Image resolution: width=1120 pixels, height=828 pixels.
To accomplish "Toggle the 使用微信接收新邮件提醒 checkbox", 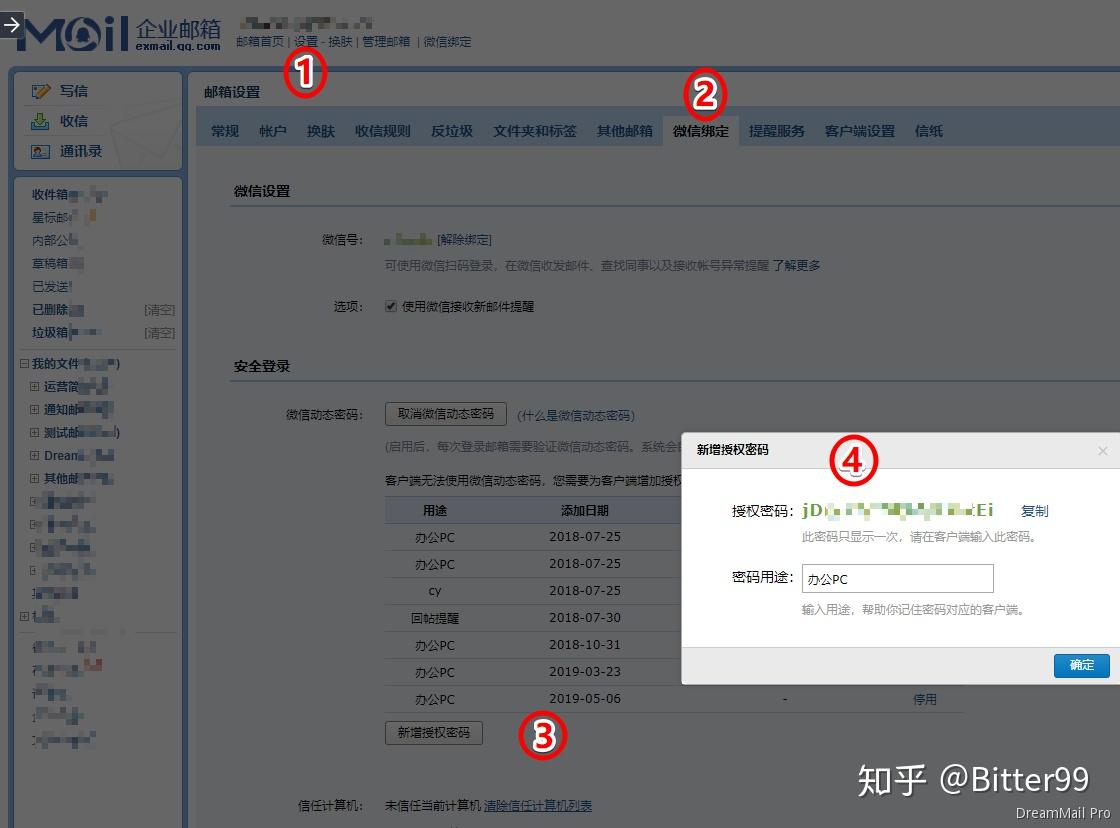I will (x=389, y=306).
